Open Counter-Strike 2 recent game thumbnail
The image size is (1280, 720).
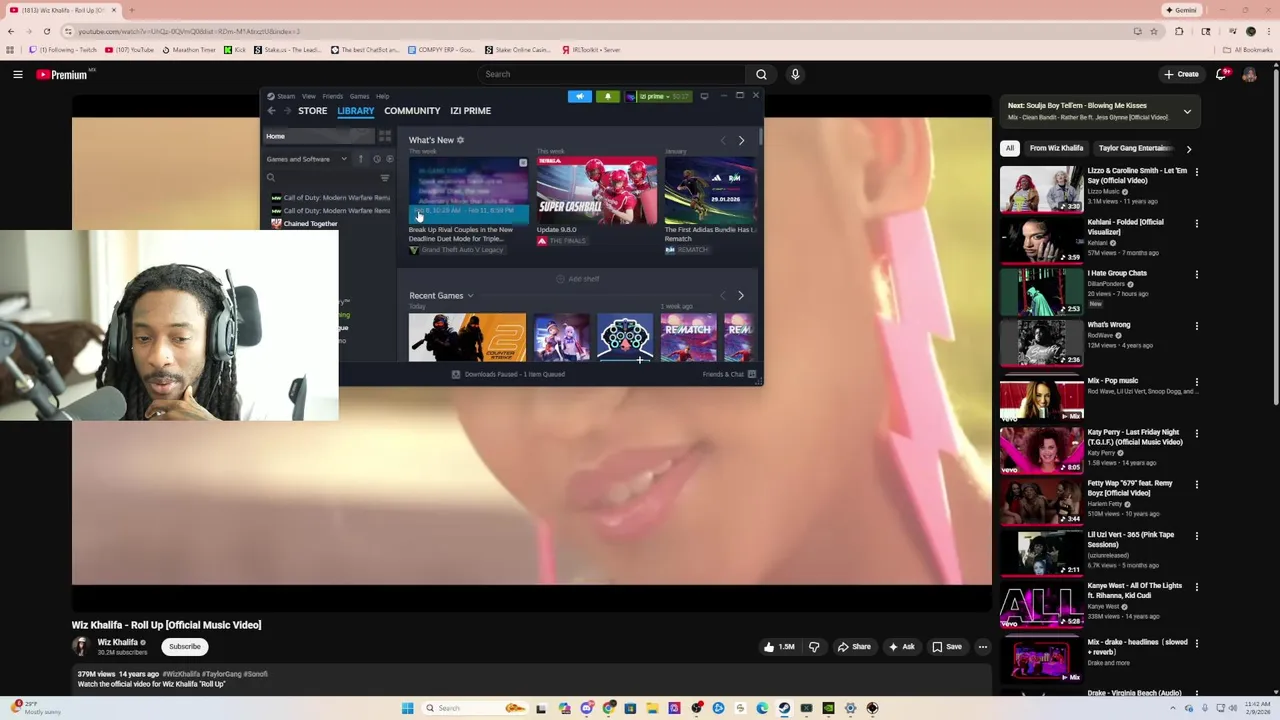pos(467,337)
